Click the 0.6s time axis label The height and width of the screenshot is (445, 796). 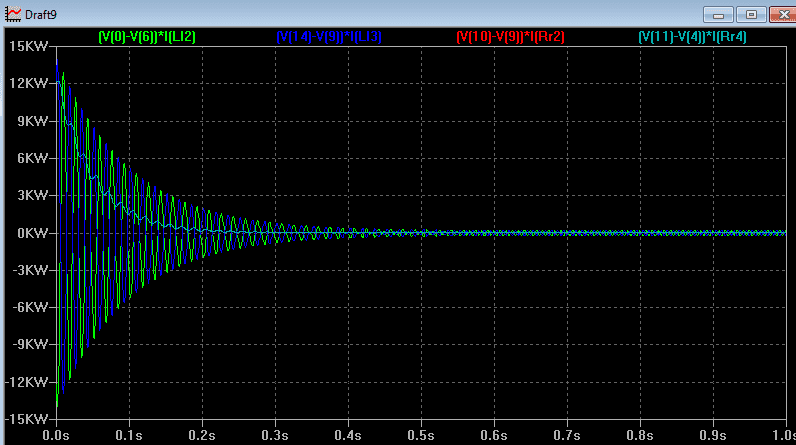tap(494, 435)
